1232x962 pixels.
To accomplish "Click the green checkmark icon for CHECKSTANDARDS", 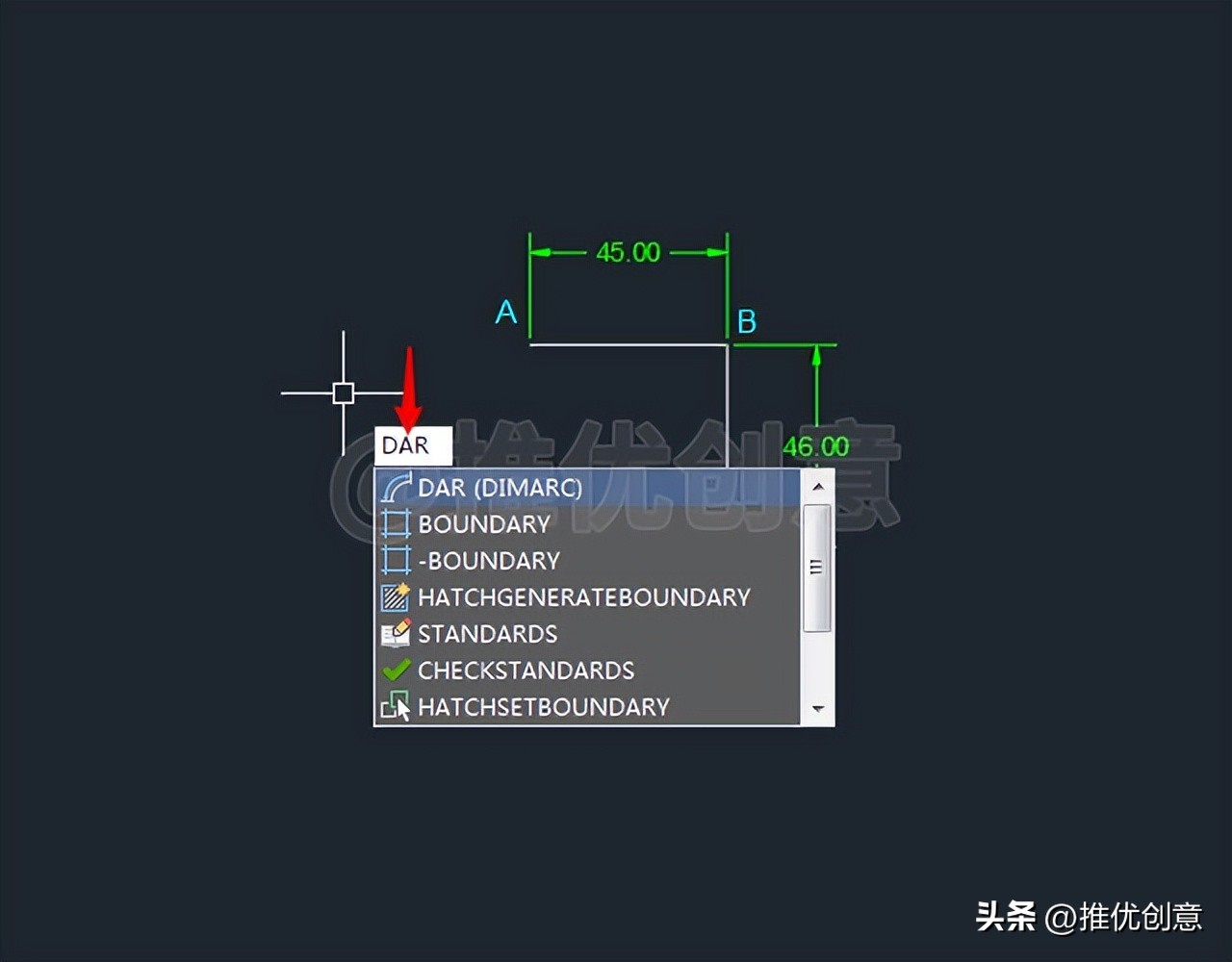I will click(397, 670).
